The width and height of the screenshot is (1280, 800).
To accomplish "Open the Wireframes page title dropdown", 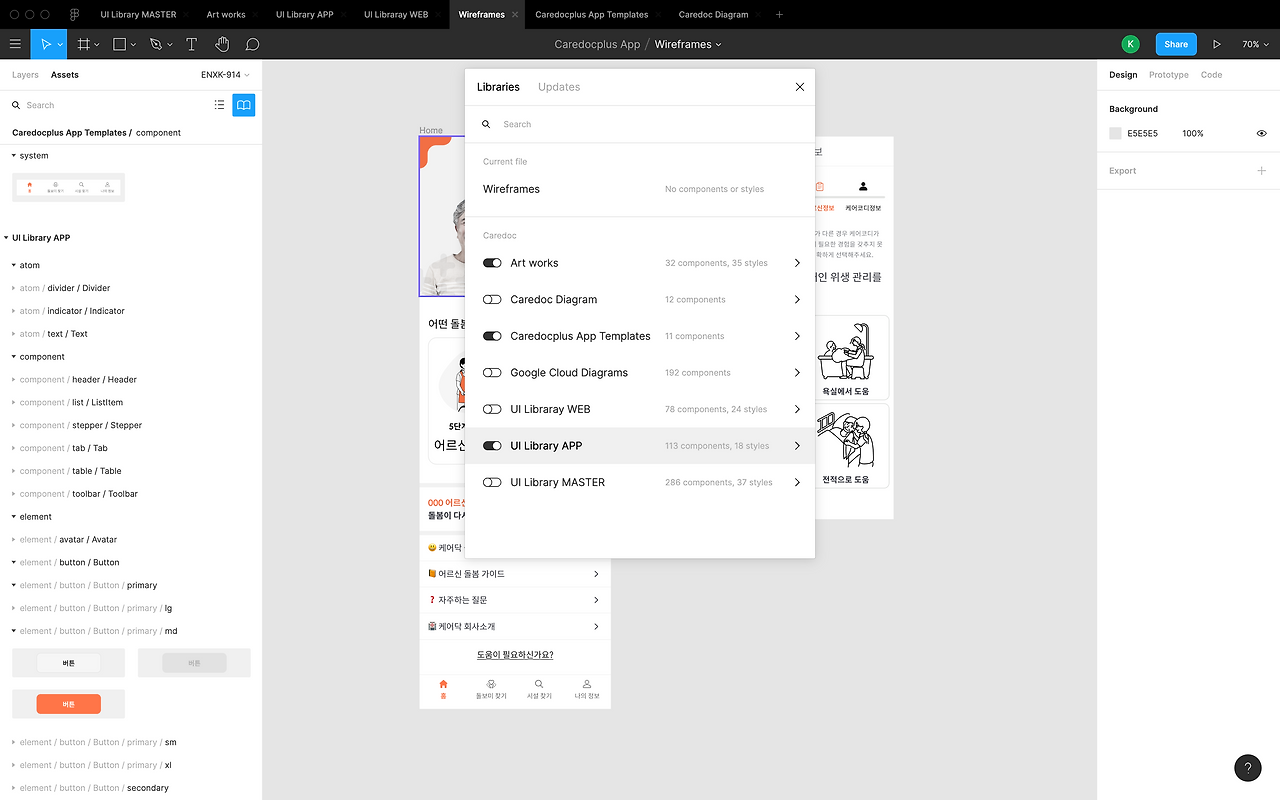I will point(688,44).
